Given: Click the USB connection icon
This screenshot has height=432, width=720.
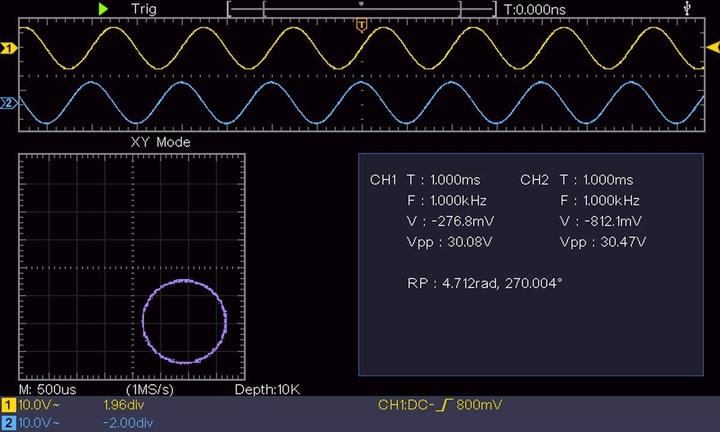Looking at the screenshot, I should click(x=687, y=8).
